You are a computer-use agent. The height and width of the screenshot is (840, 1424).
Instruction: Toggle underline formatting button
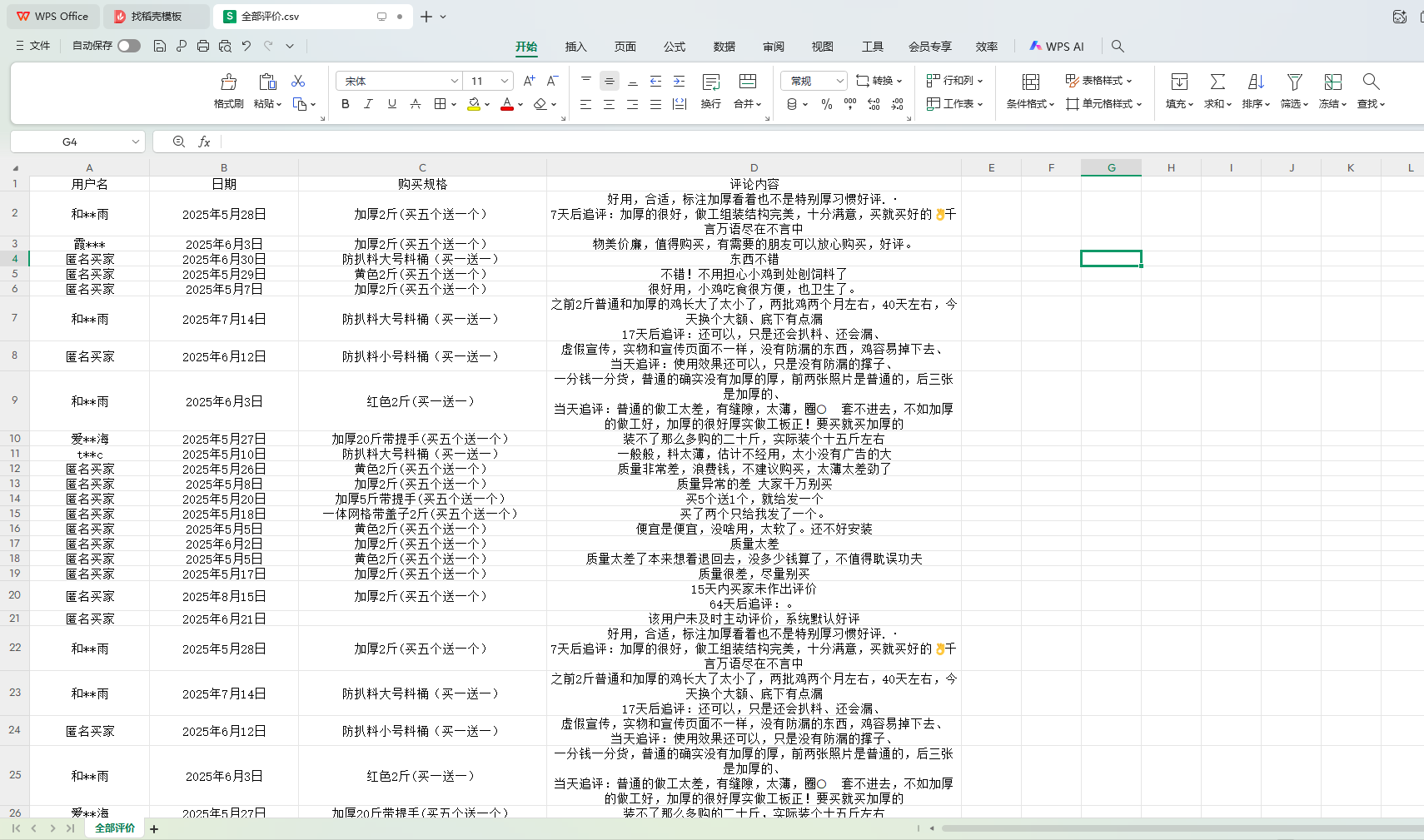pos(391,104)
